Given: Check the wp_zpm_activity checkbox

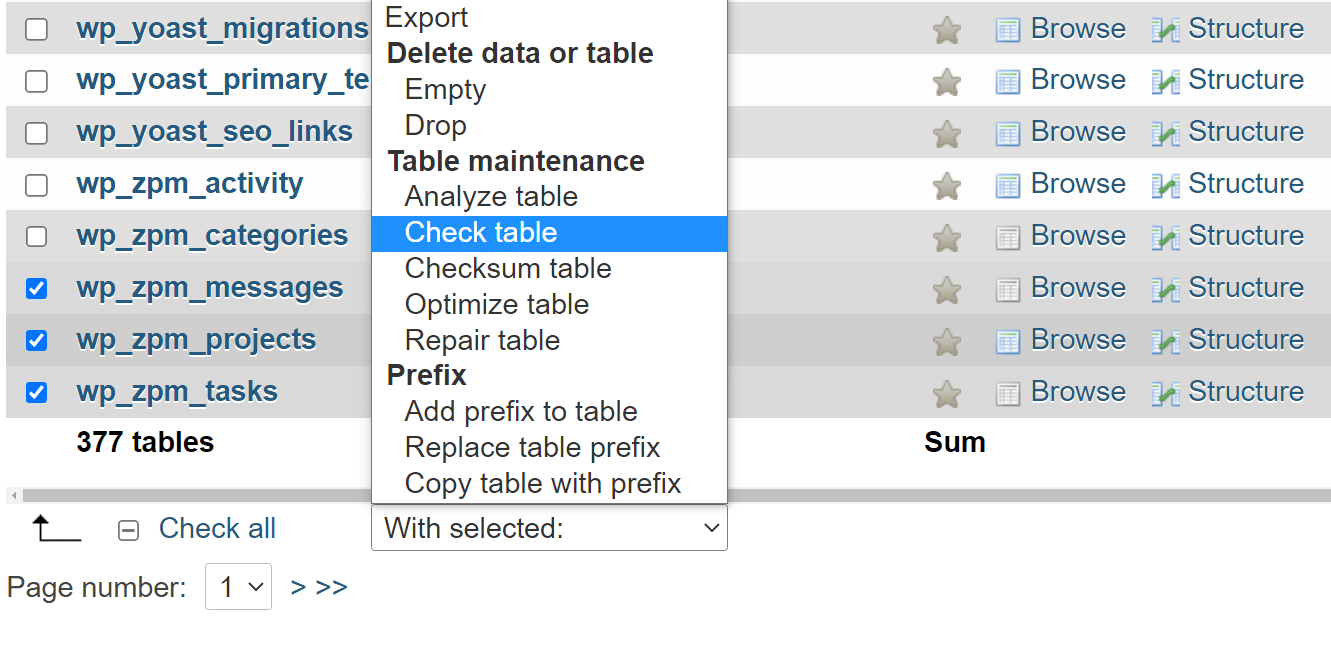Looking at the screenshot, I should pyautogui.click(x=36, y=183).
